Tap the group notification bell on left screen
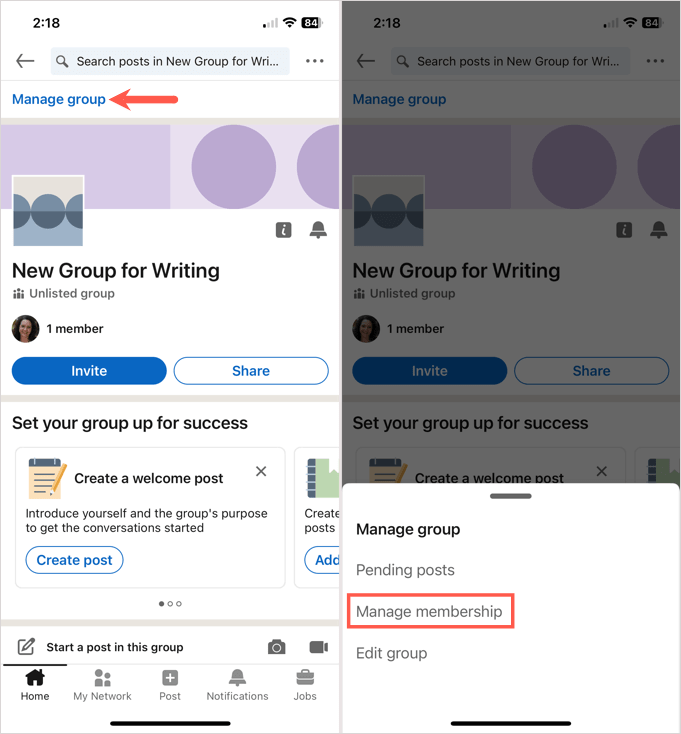 [318, 230]
